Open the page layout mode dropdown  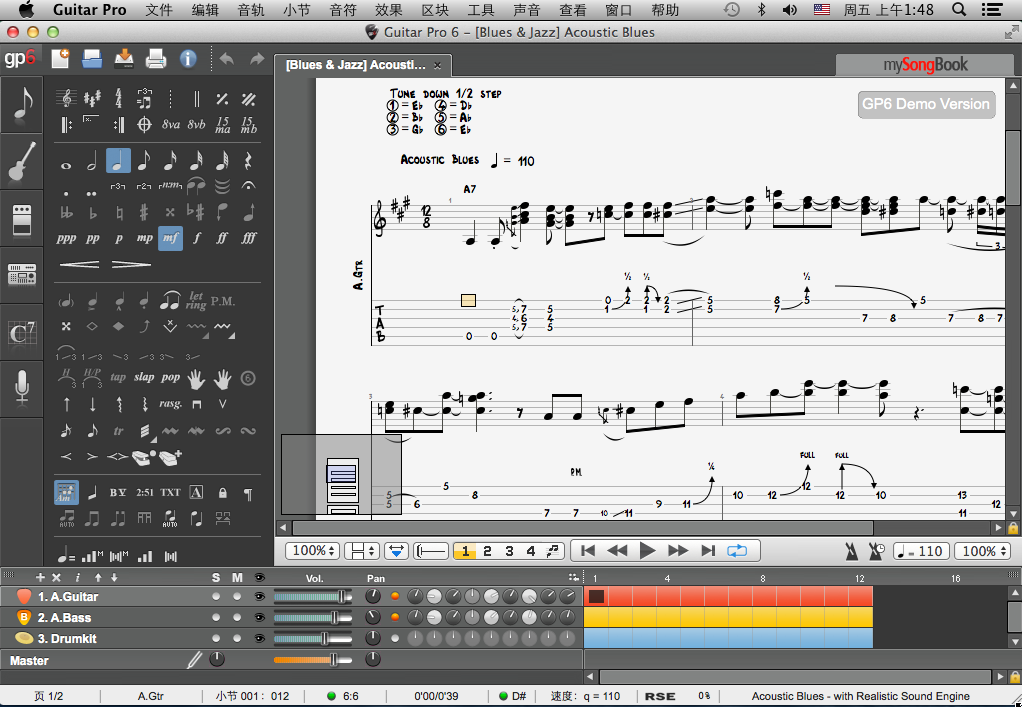tap(361, 551)
